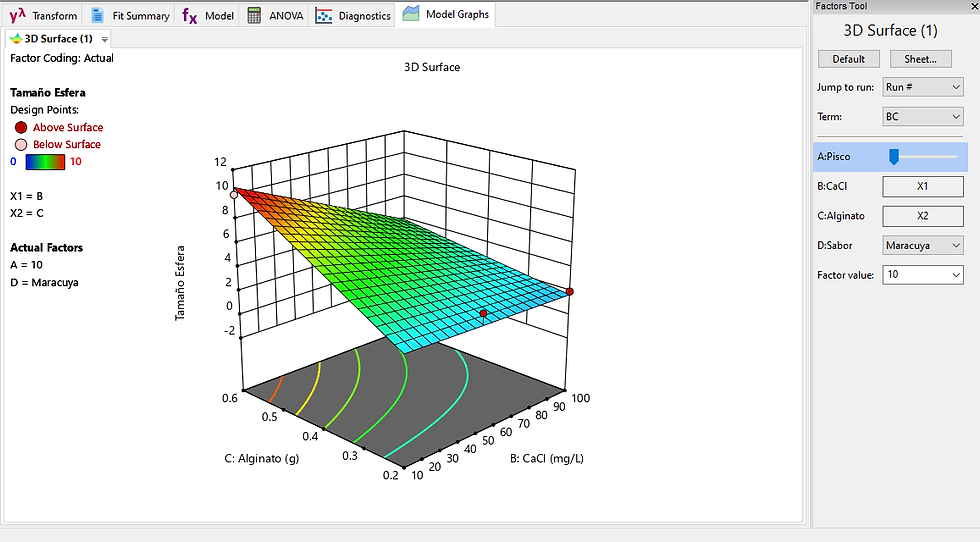Click the Sheet... button
The height and width of the screenshot is (542, 980).
pyautogui.click(x=920, y=59)
